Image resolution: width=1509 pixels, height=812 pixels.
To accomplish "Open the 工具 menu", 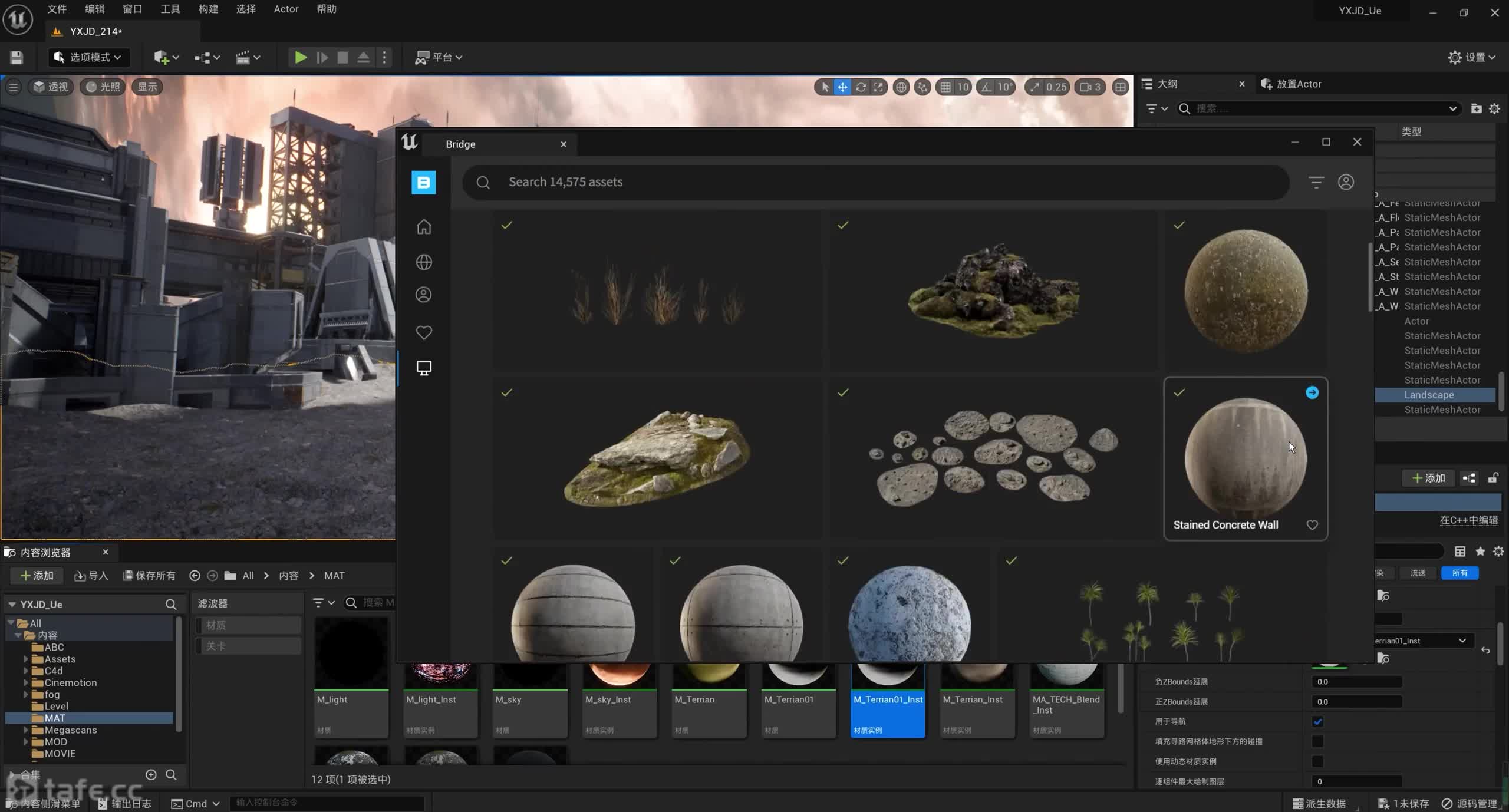I will click(170, 9).
